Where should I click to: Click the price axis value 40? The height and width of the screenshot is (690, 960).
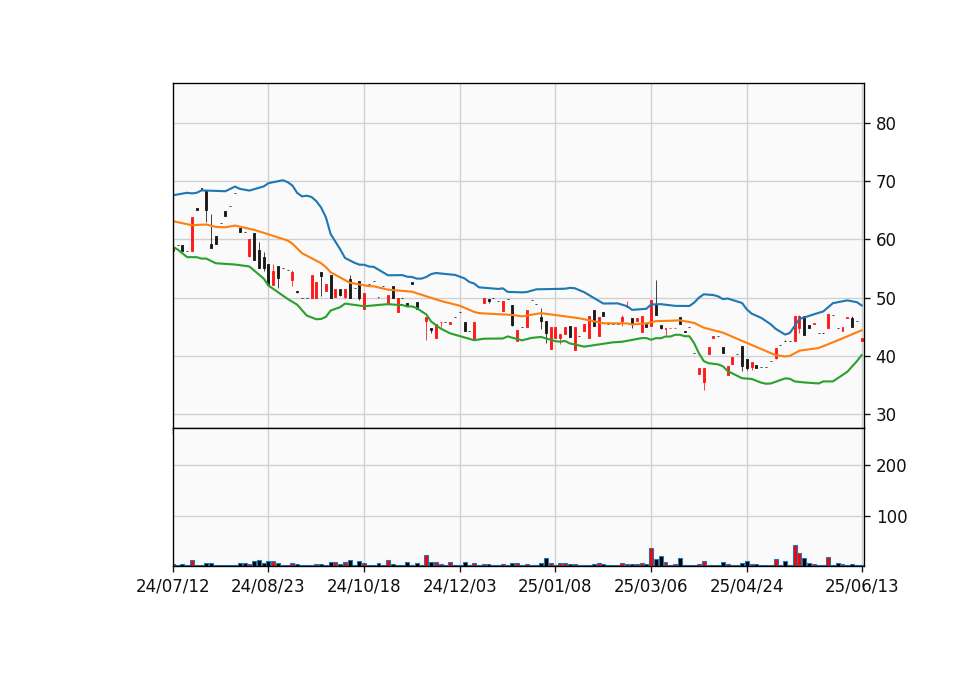(x=886, y=357)
